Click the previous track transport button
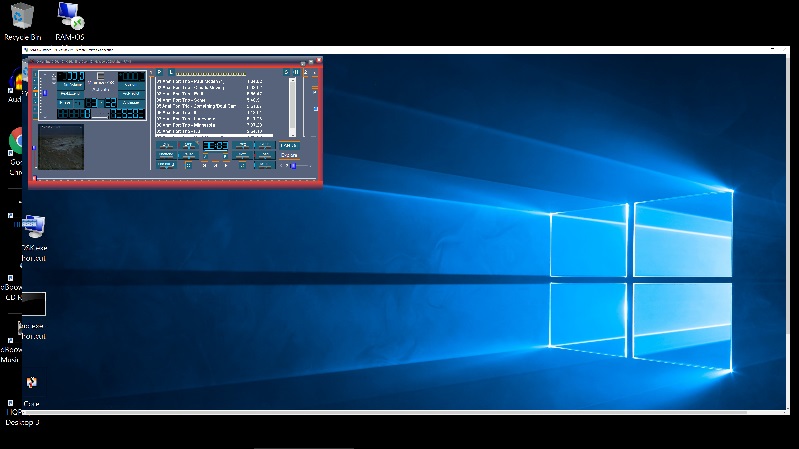Image resolution: width=799 pixels, height=449 pixels. [x=204, y=165]
